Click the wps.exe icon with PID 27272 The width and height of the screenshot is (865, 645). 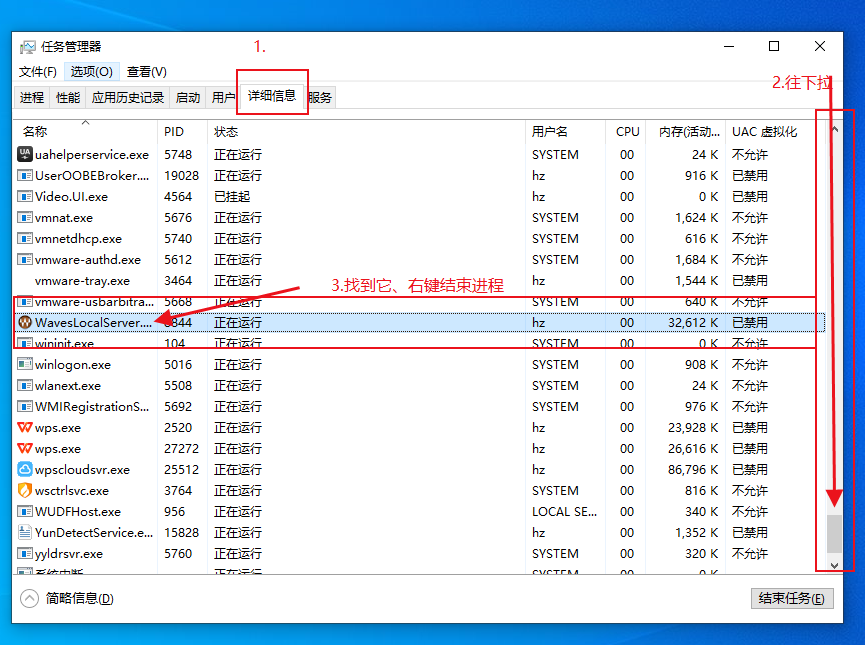pyautogui.click(x=25, y=449)
